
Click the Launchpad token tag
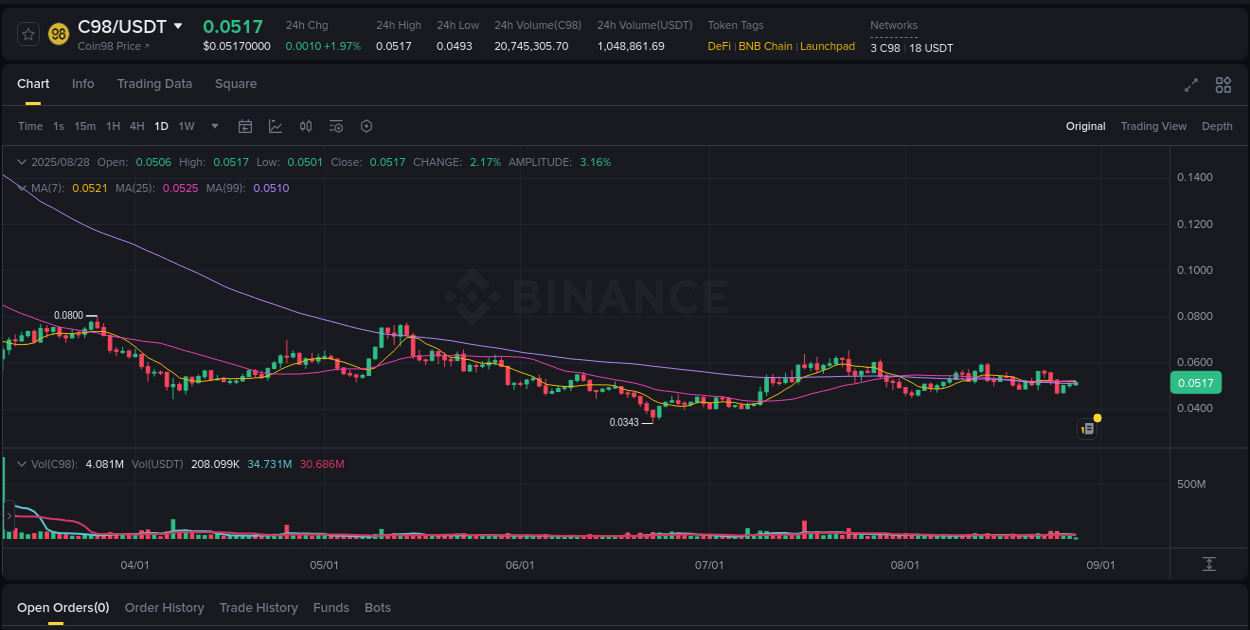pos(827,46)
